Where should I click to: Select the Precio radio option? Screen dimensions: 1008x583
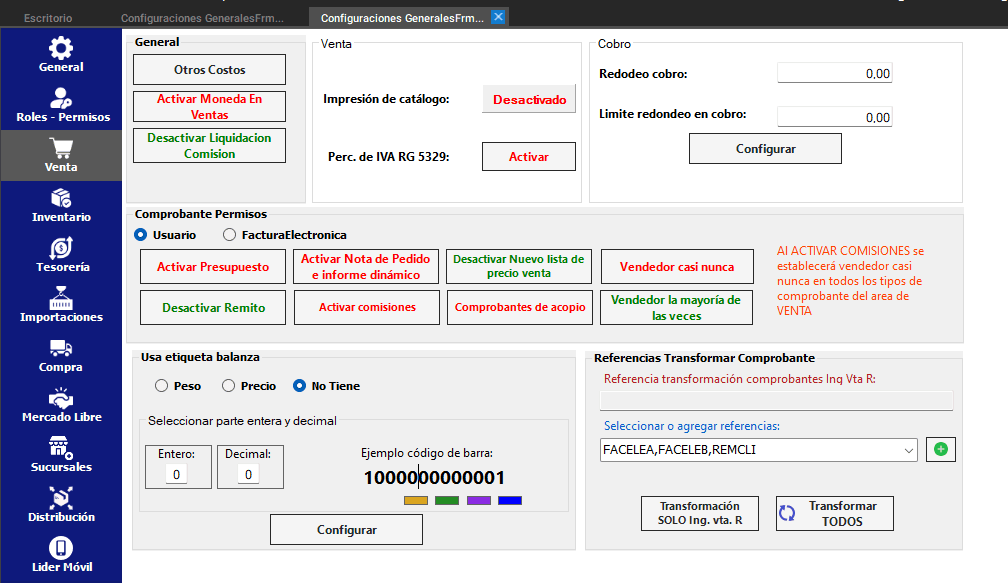[x=229, y=386]
